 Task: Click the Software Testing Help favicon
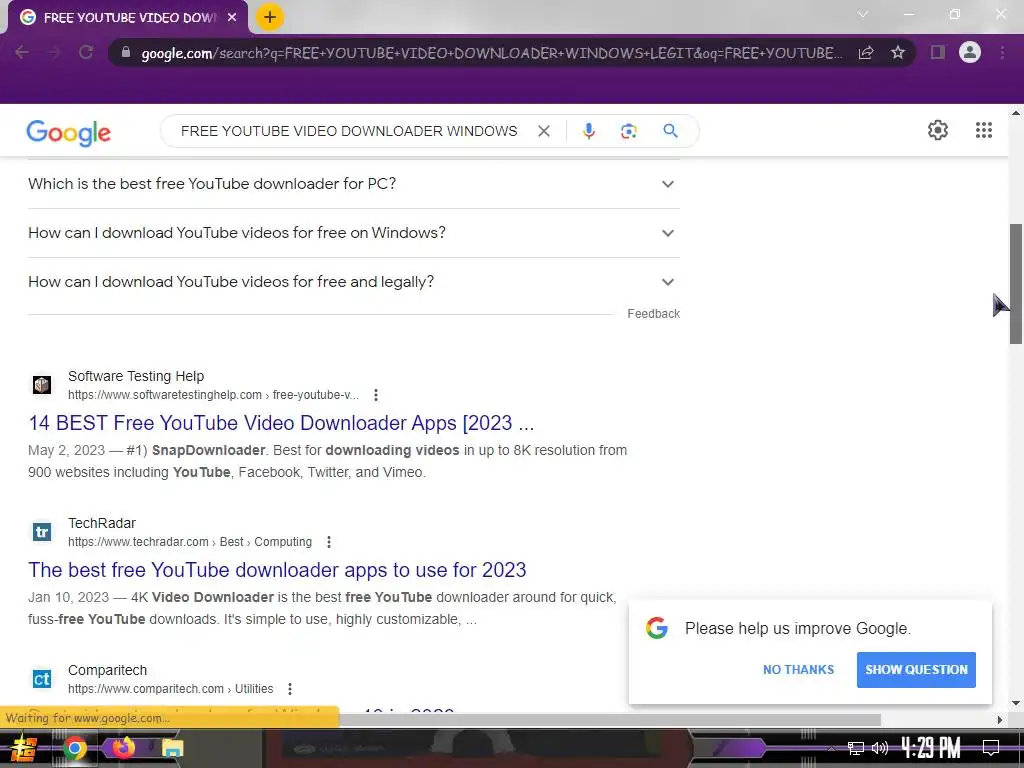click(x=42, y=385)
